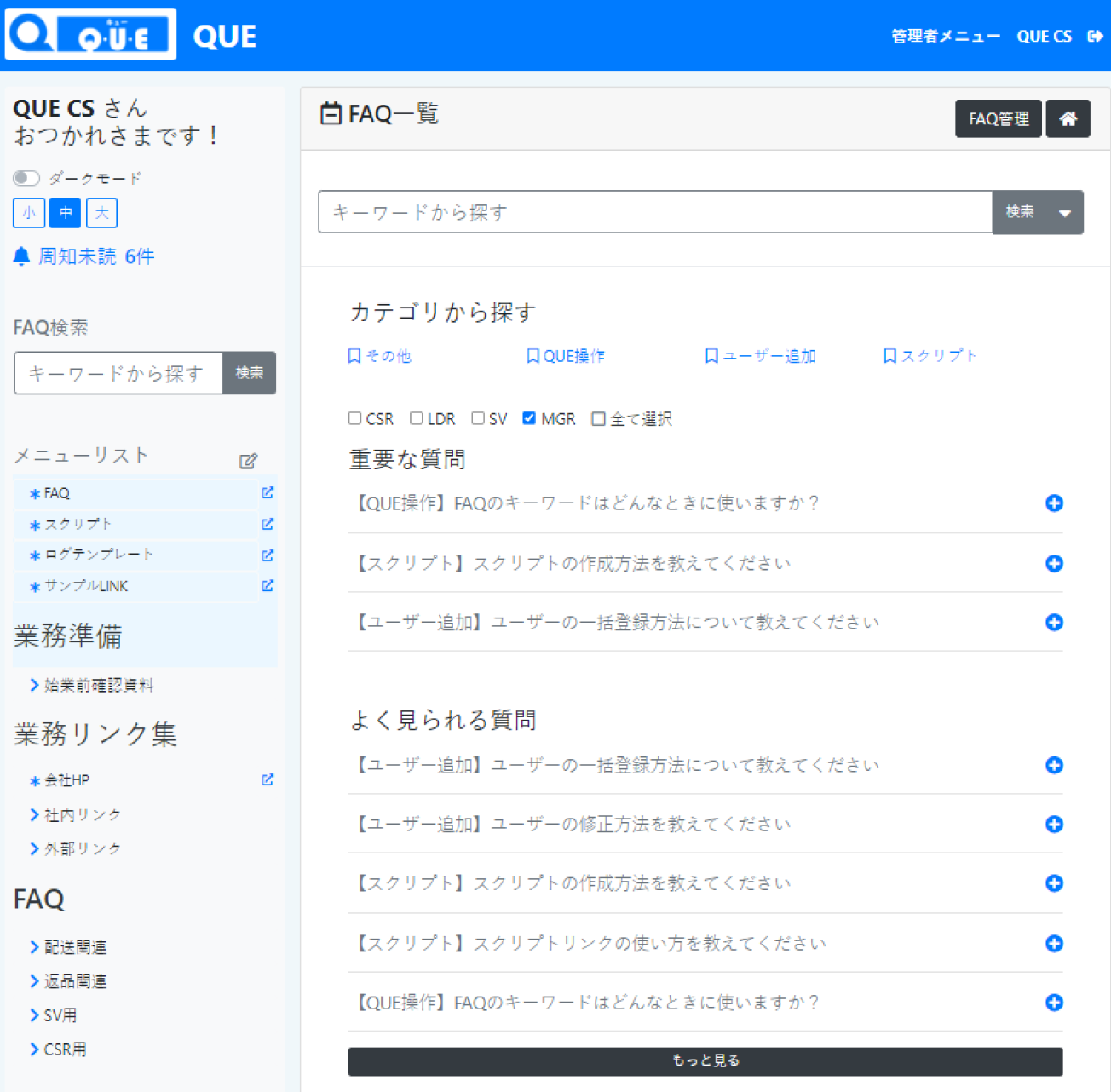Select the 大 font size button
1111x1092 pixels.
point(101,213)
